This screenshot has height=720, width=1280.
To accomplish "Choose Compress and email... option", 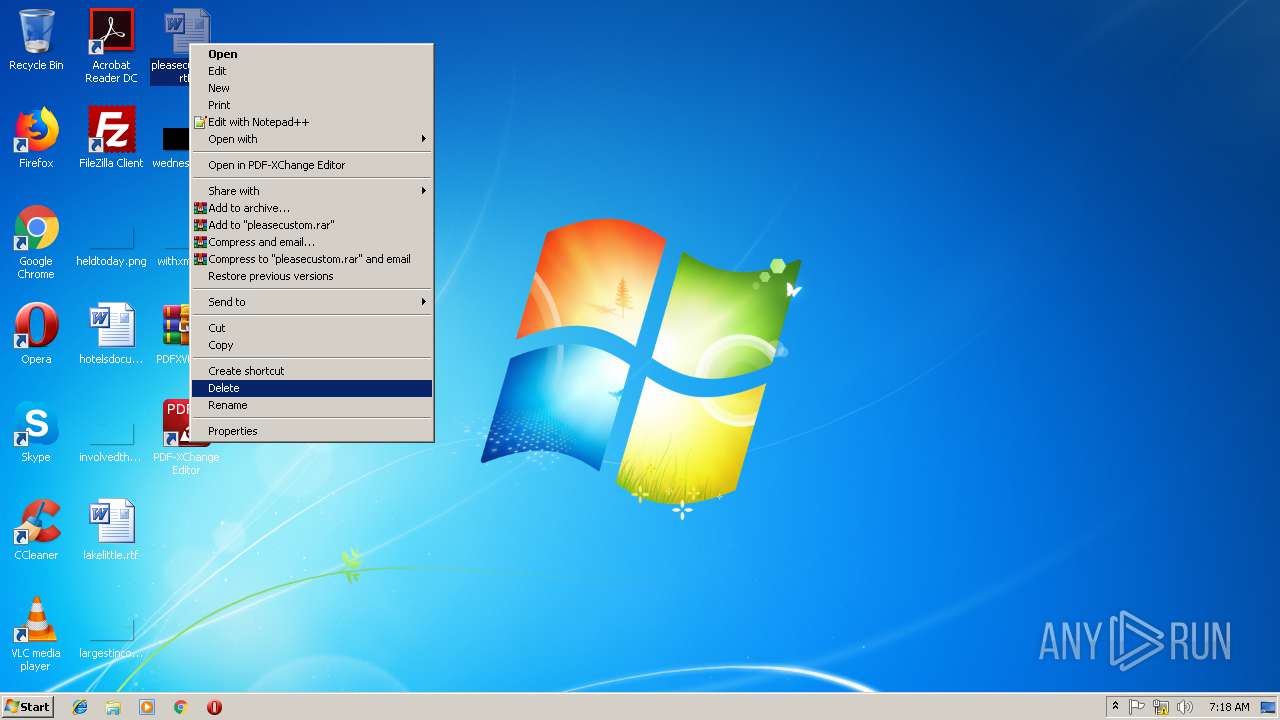I will coord(312,242).
